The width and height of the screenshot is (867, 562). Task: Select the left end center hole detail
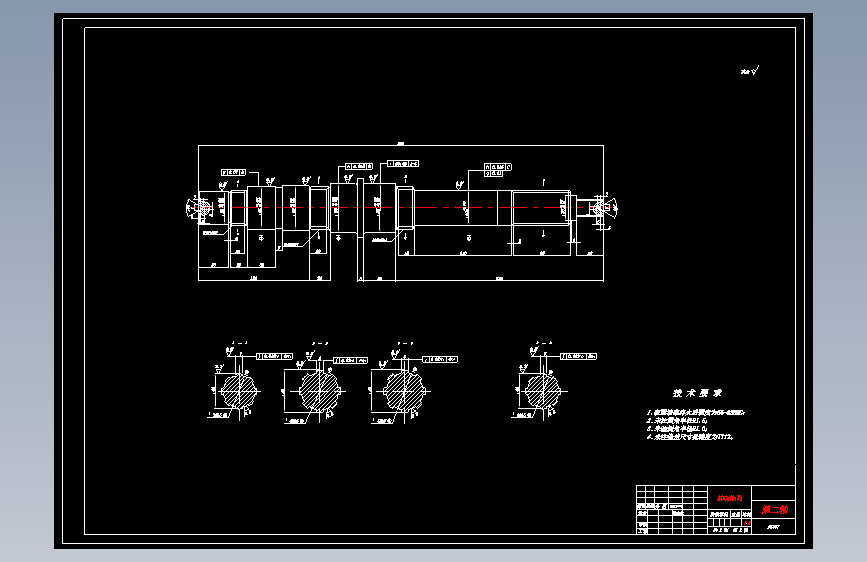(x=199, y=207)
